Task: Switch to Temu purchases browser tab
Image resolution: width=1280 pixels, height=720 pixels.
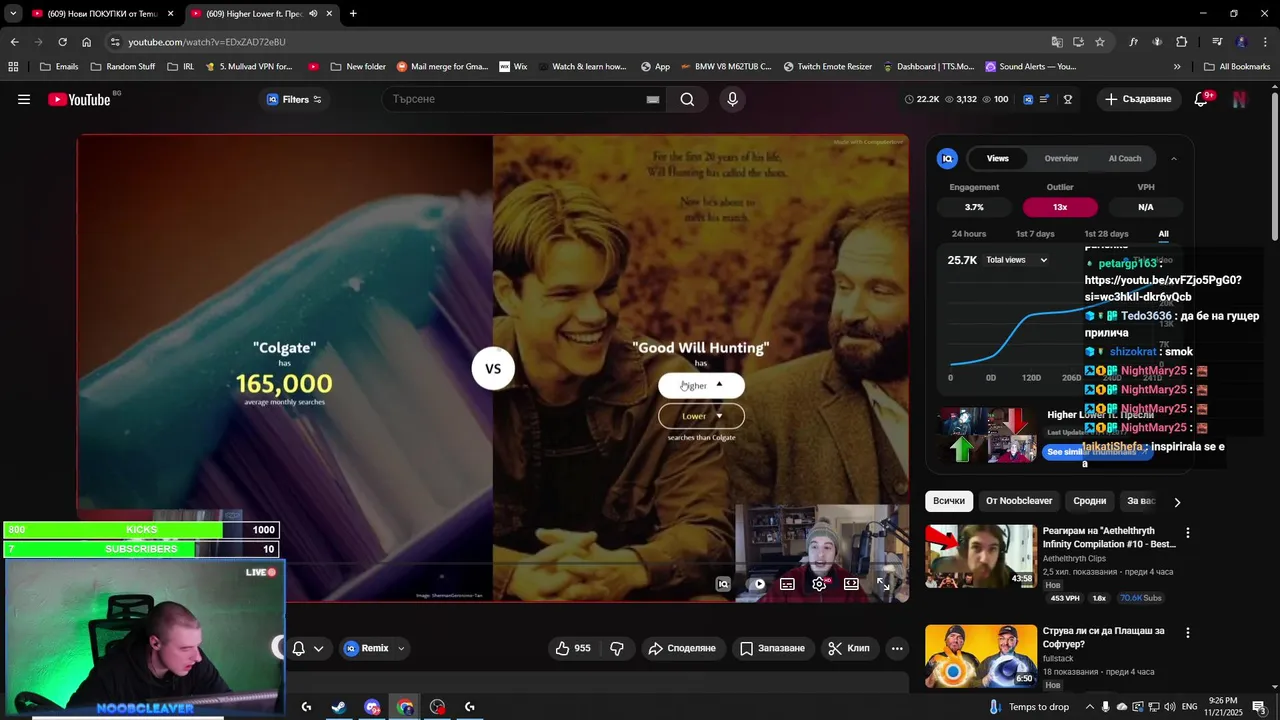Action: tap(103, 14)
